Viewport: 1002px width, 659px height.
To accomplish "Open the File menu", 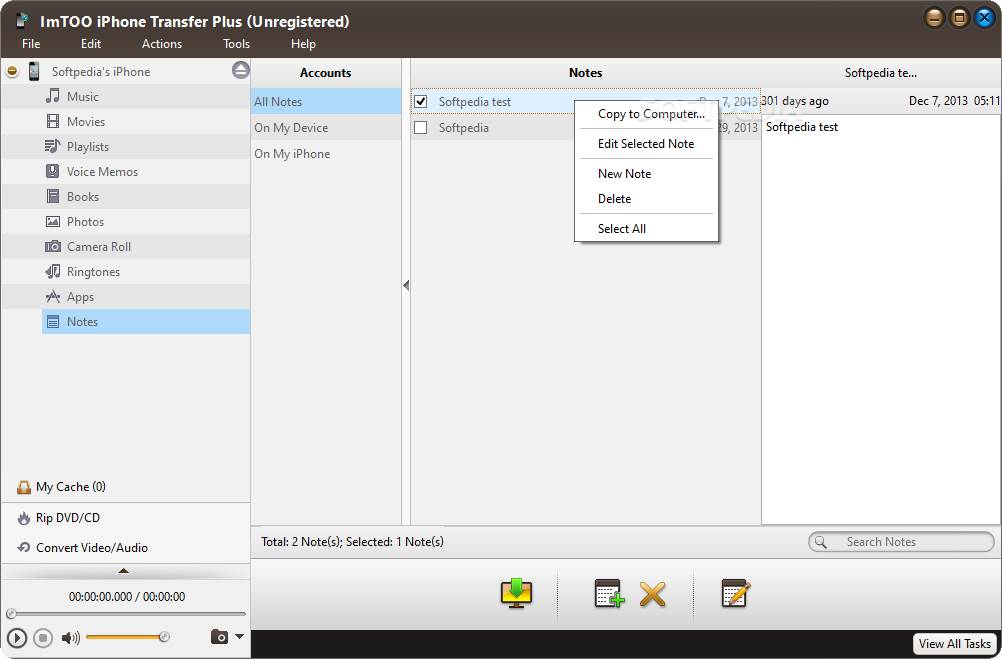I will [31, 43].
